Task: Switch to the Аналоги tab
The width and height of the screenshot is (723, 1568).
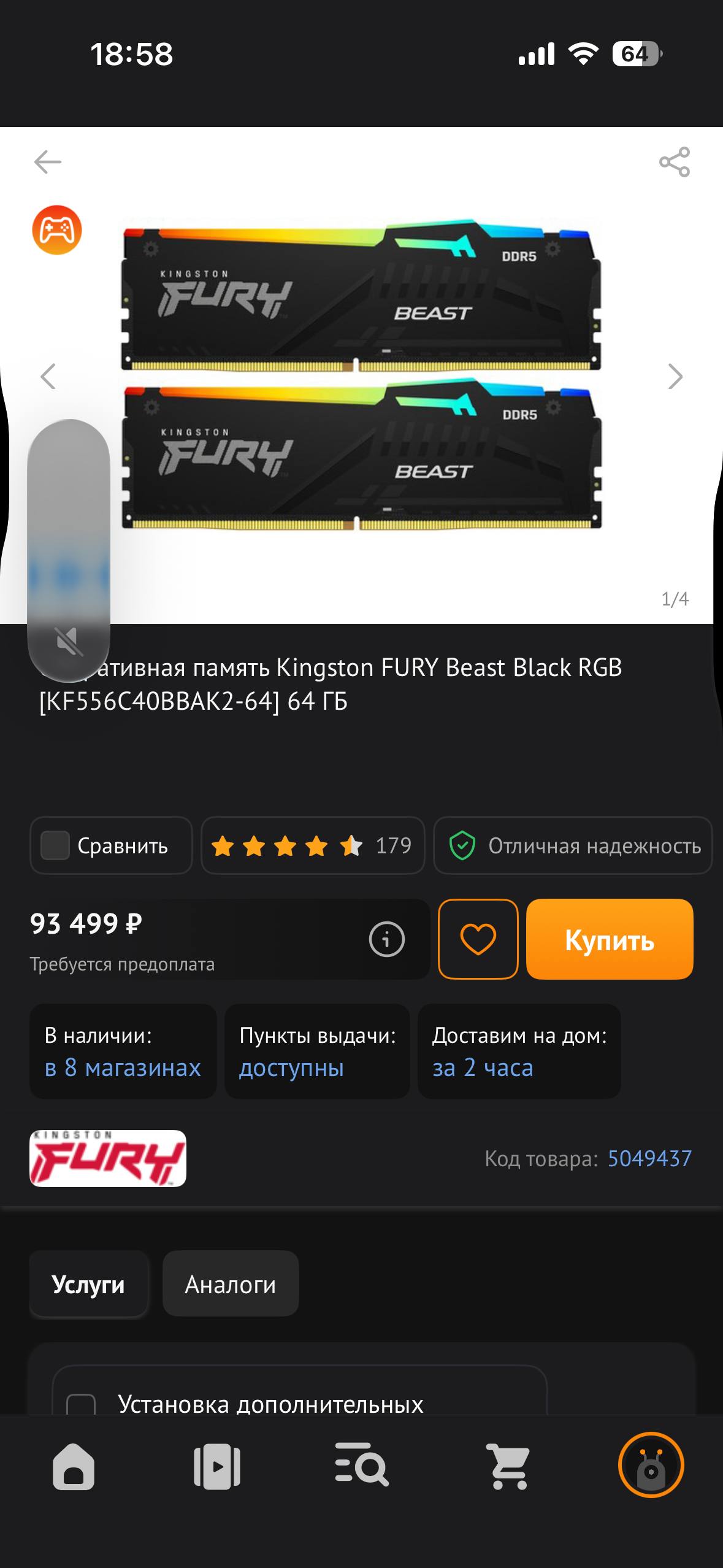Action: coord(231,1283)
